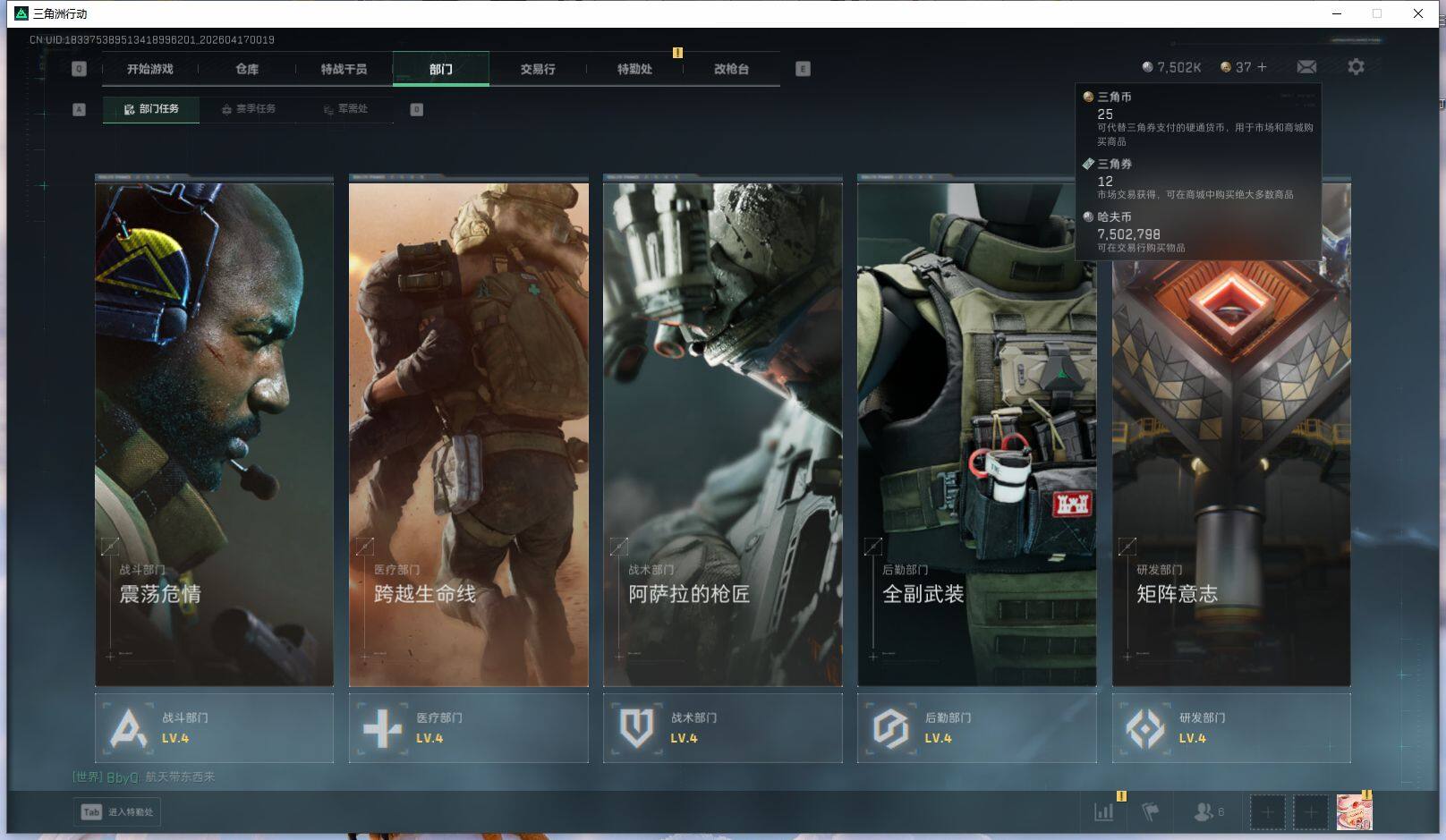
Task: Click the first empty squad slot plus
Action: coord(1267,812)
